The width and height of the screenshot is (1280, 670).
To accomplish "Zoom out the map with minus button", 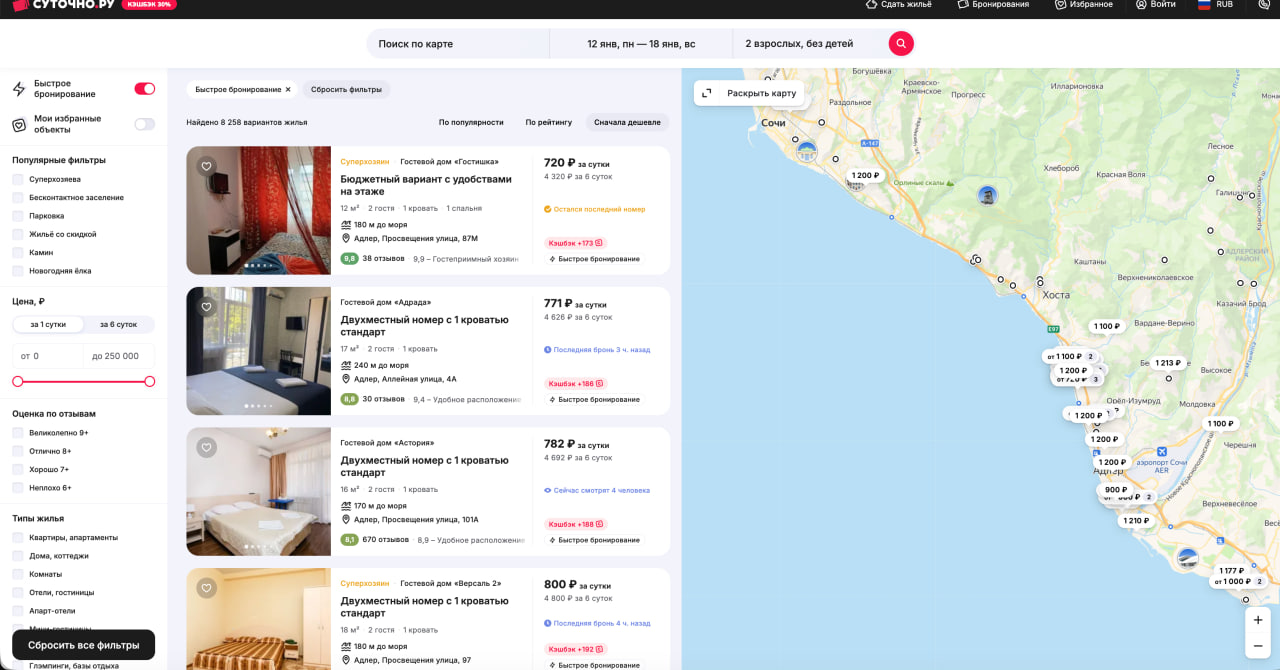I will coord(1258,646).
